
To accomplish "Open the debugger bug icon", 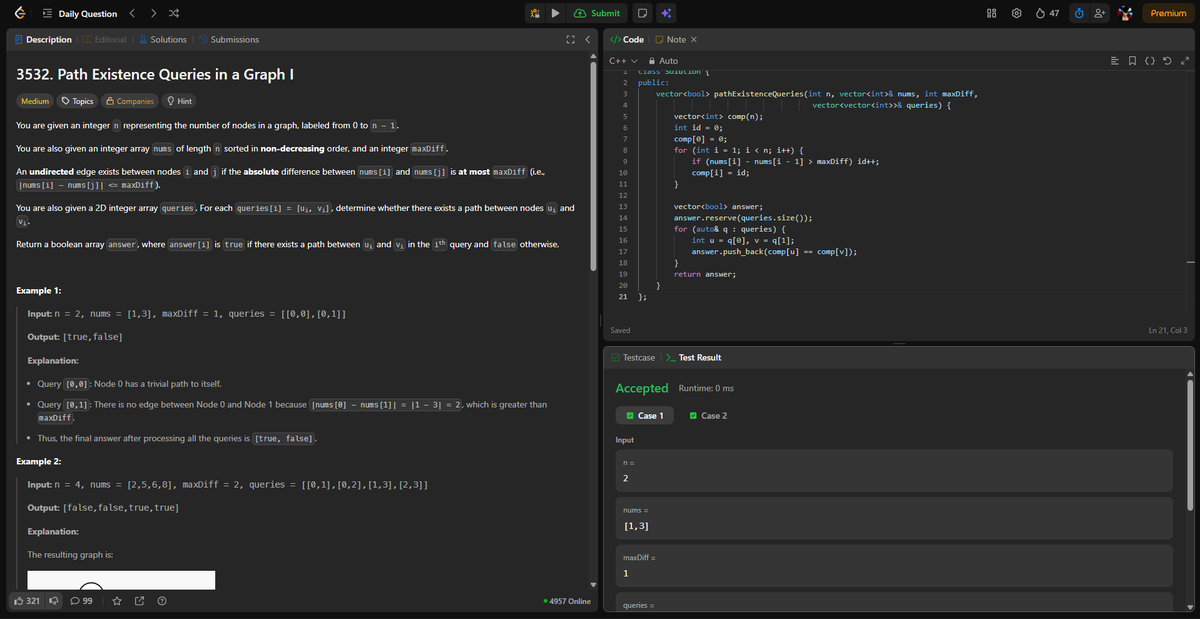I will click(x=534, y=13).
